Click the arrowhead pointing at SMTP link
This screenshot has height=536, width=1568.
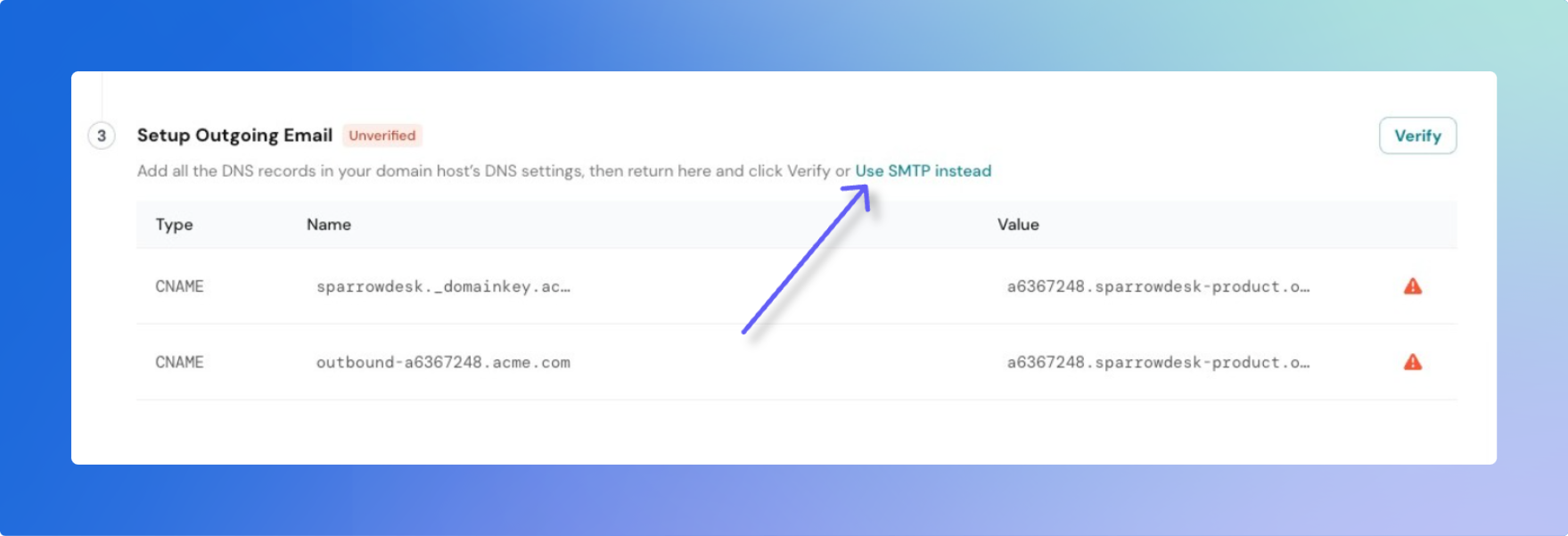[x=857, y=196]
